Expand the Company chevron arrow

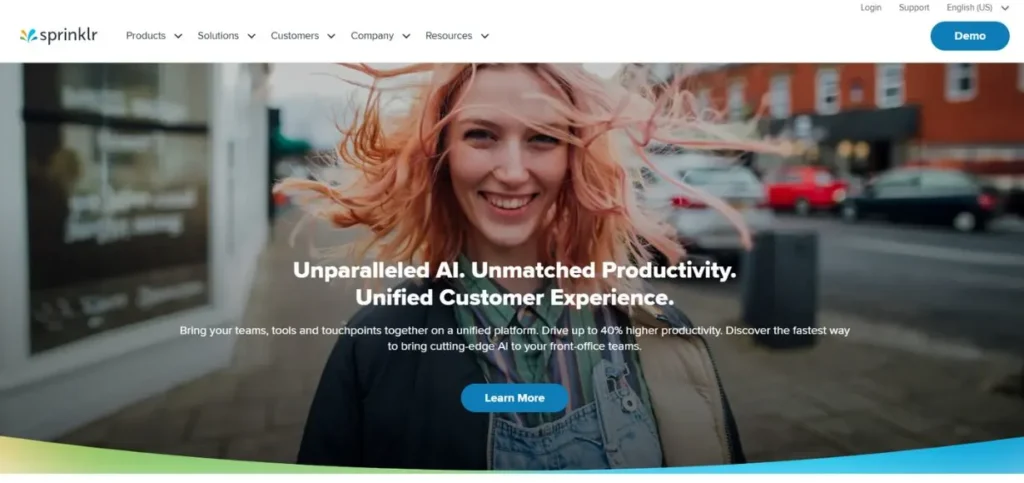406,37
